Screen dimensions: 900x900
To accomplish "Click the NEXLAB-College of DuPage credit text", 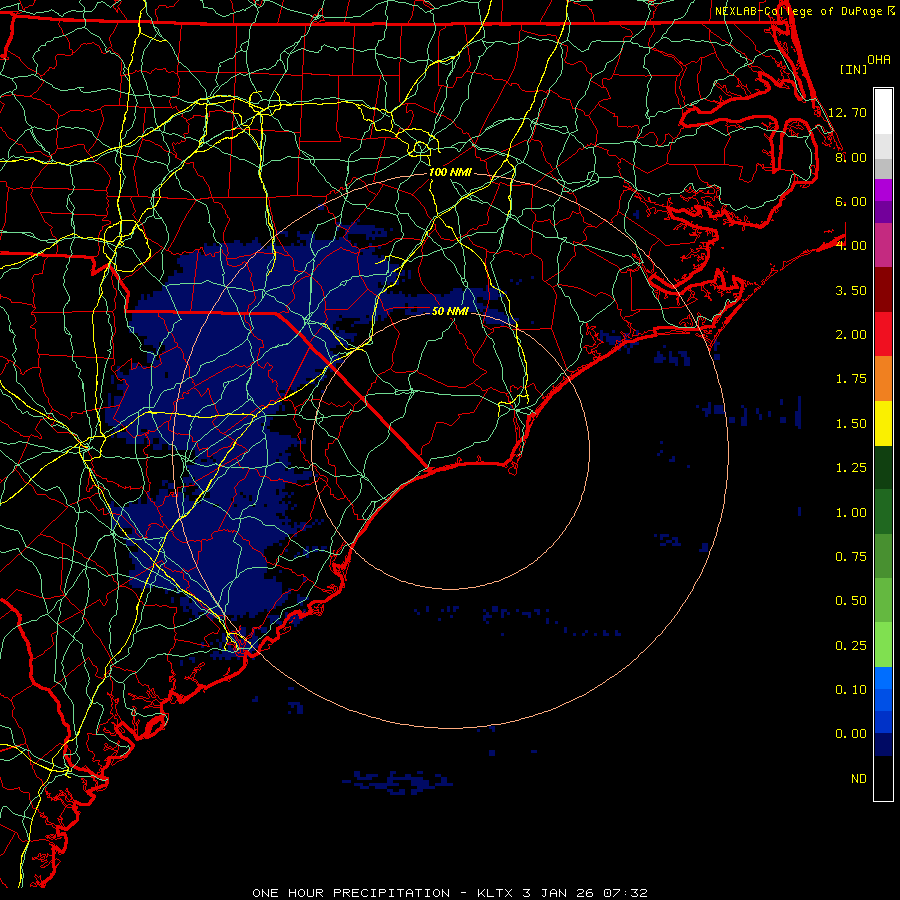I will tap(798, 11).
